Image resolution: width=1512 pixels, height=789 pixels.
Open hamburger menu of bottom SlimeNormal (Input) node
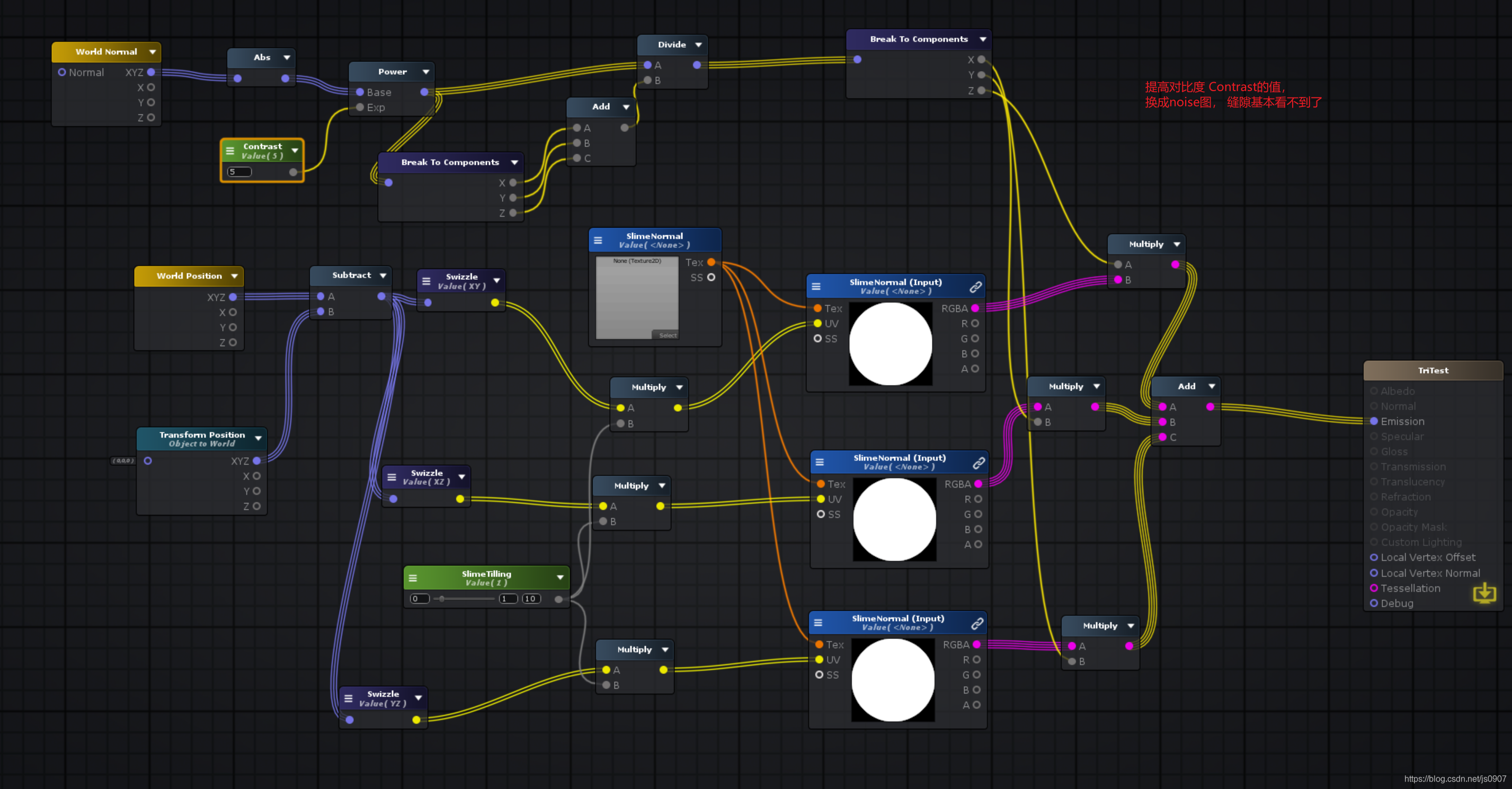click(817, 623)
